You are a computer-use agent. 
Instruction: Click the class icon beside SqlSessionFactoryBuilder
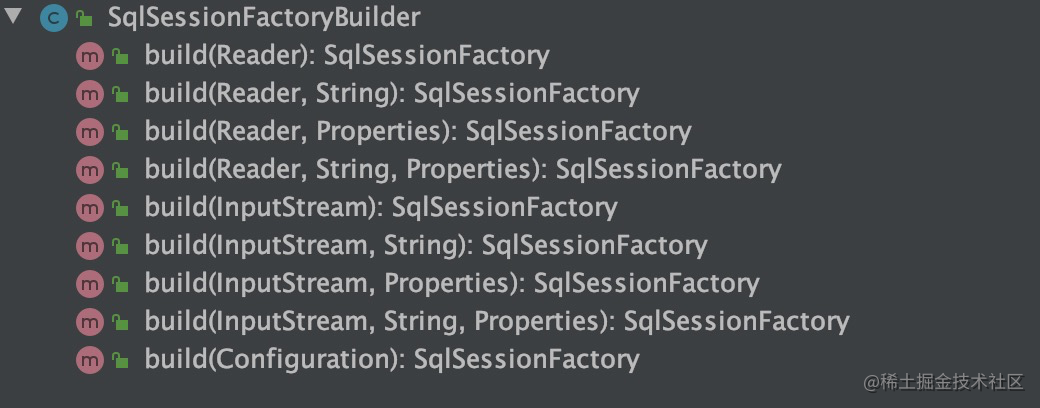tap(53, 18)
